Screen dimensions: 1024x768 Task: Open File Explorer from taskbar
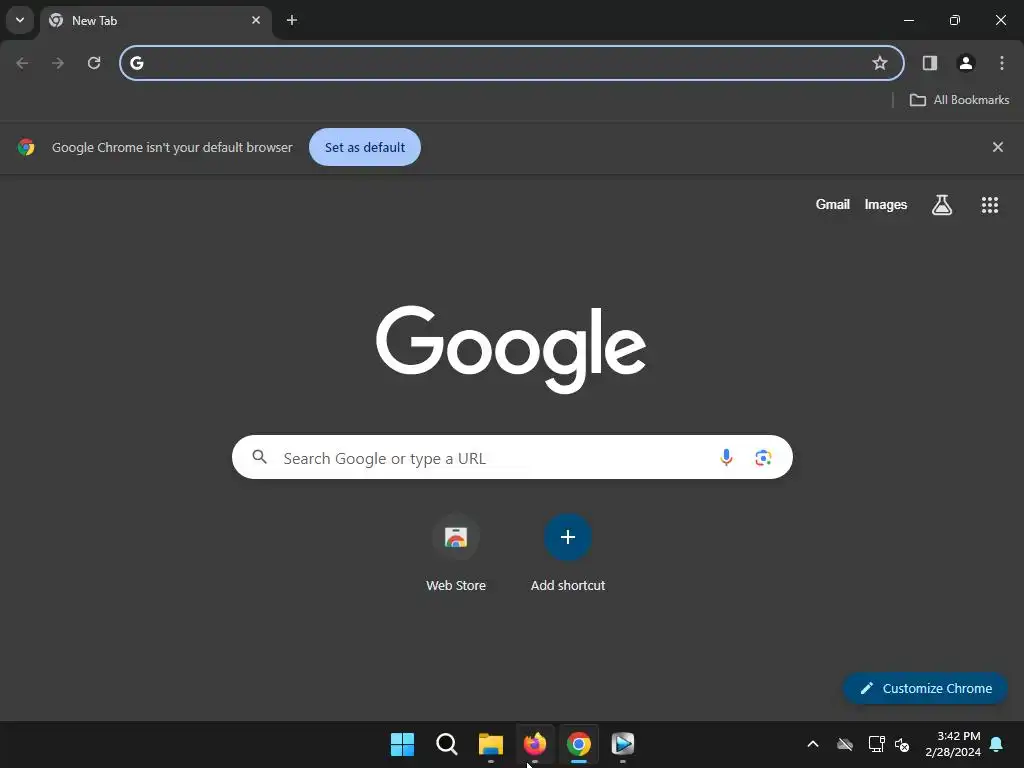click(490, 744)
